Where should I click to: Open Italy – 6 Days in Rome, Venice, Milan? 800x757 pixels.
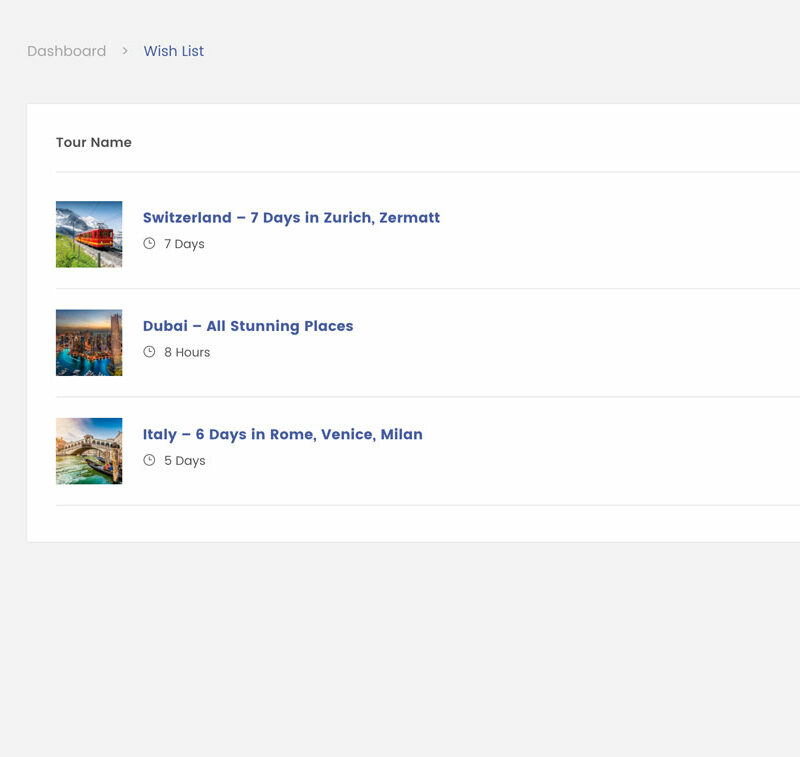(282, 434)
